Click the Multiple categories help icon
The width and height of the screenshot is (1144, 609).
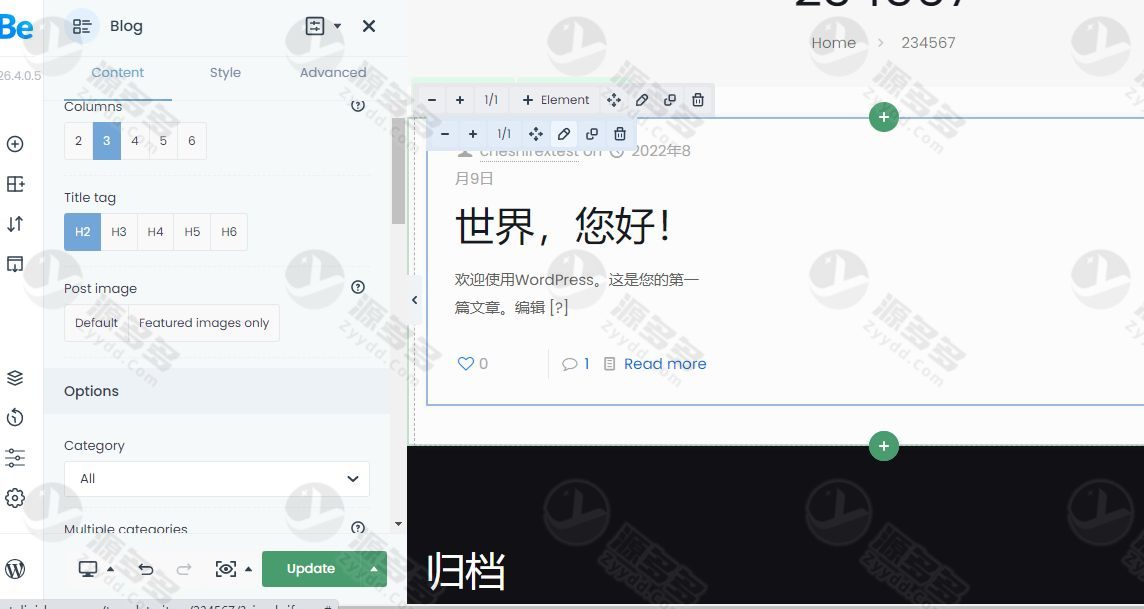pyautogui.click(x=358, y=528)
